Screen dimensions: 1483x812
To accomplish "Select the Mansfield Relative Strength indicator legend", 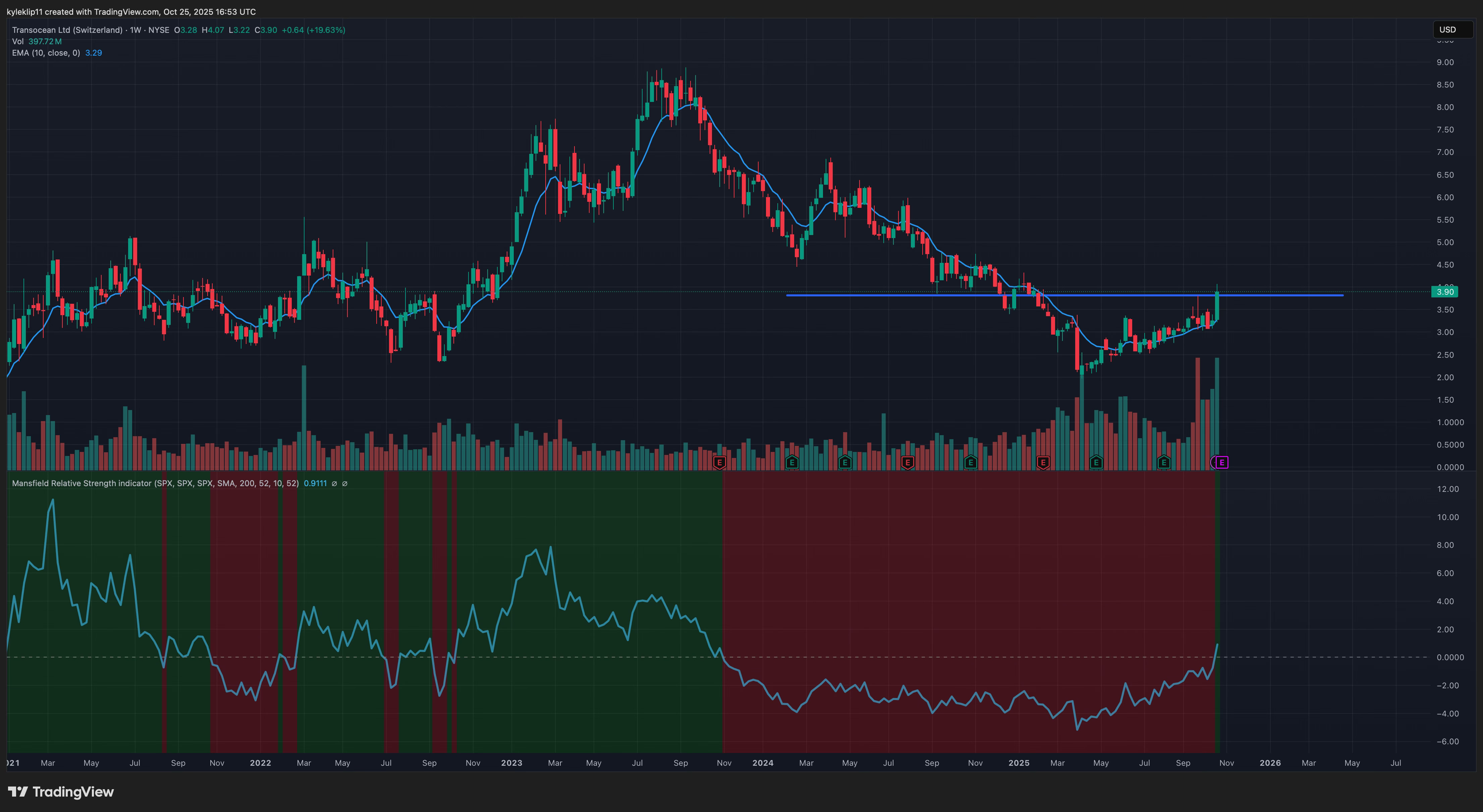I will tap(155, 483).
